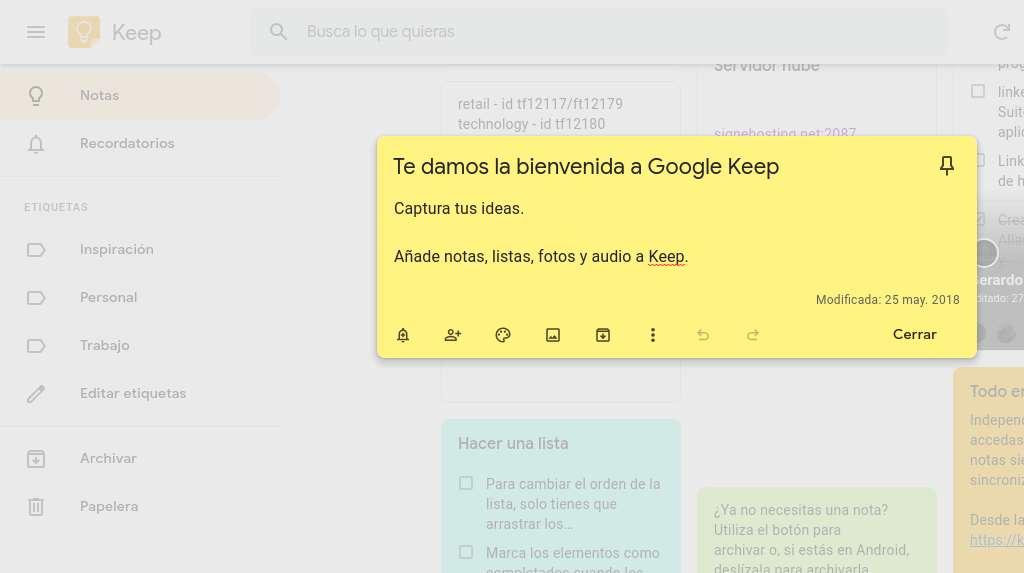
Task: Close the note with Cerrar button
Action: pos(914,335)
